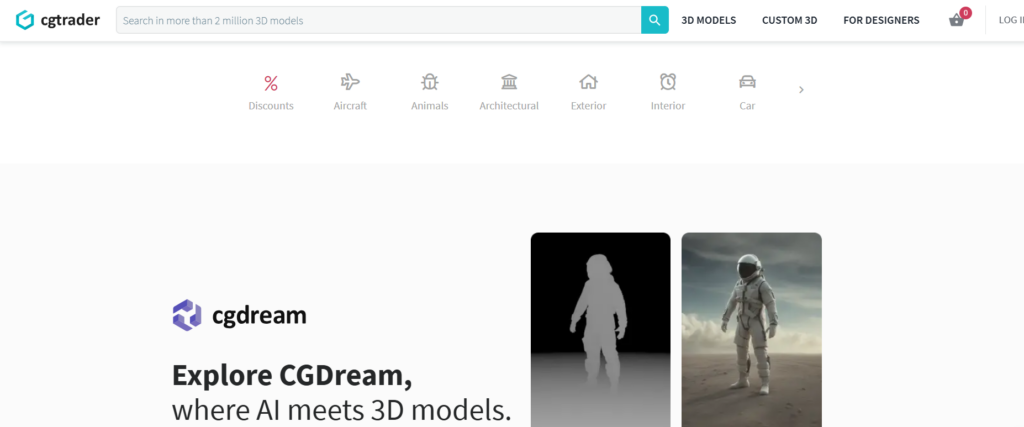The height and width of the screenshot is (427, 1024).
Task: Click the Discounts text label
Action: point(271,106)
